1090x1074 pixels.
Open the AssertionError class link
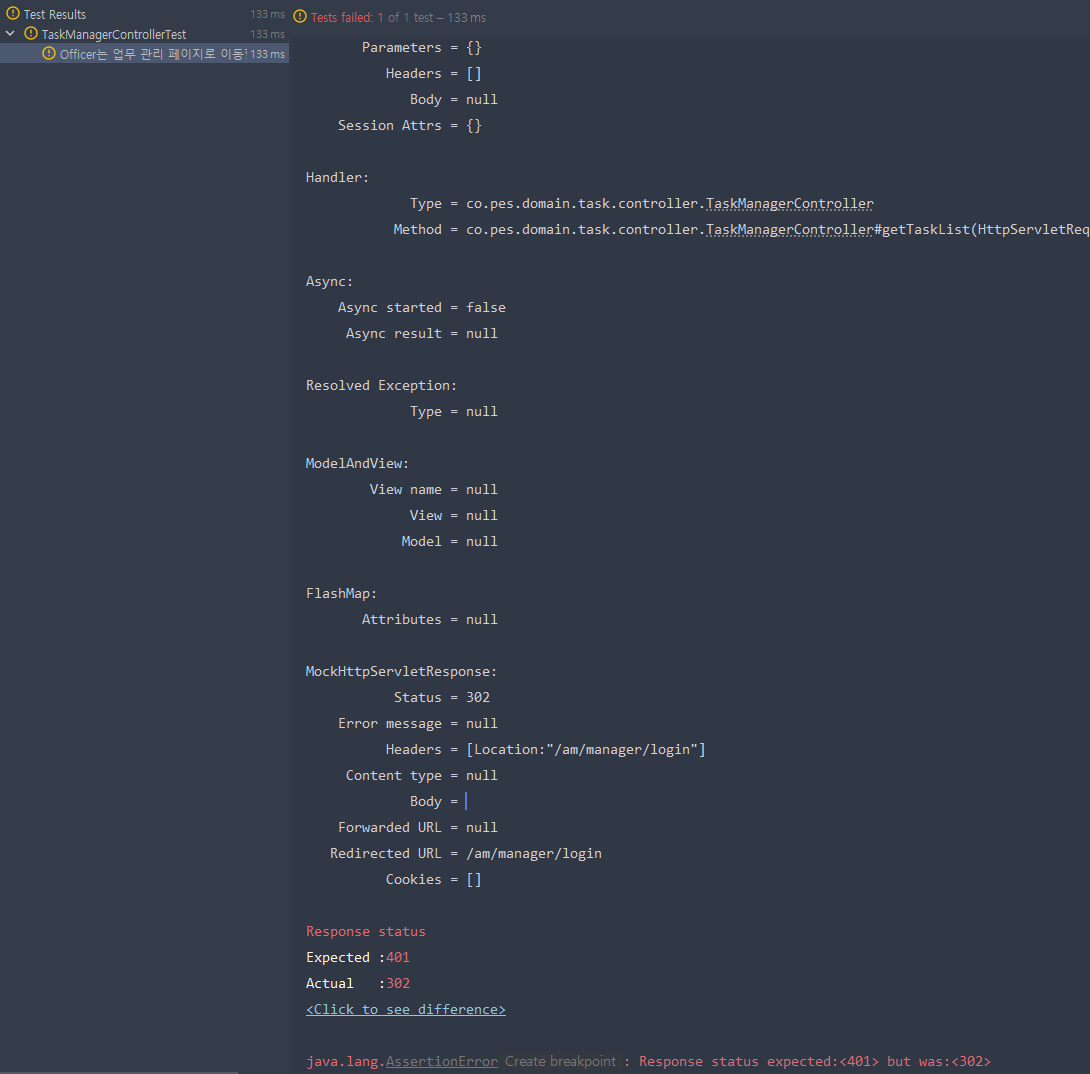441,1061
